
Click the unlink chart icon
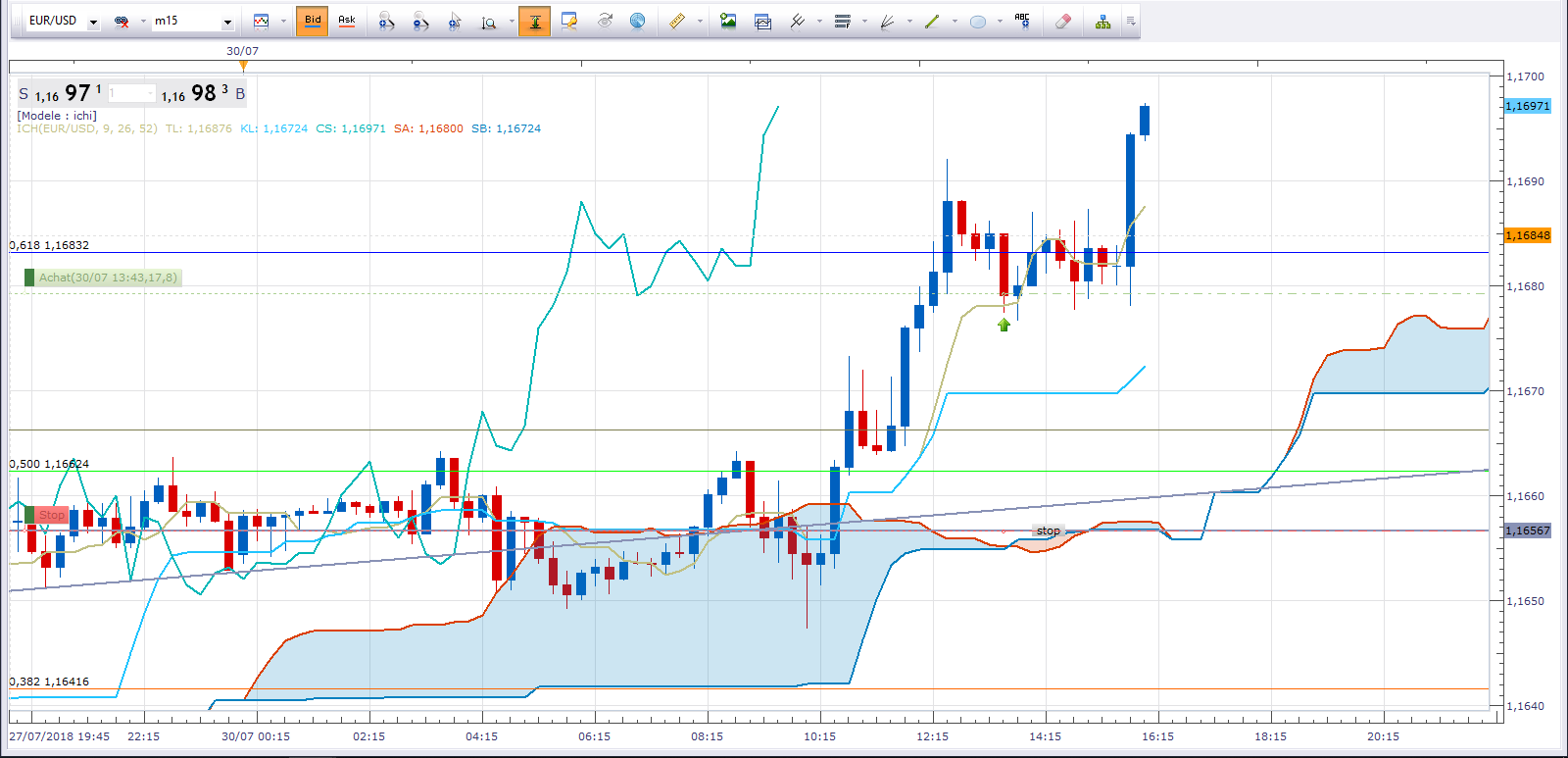122,22
